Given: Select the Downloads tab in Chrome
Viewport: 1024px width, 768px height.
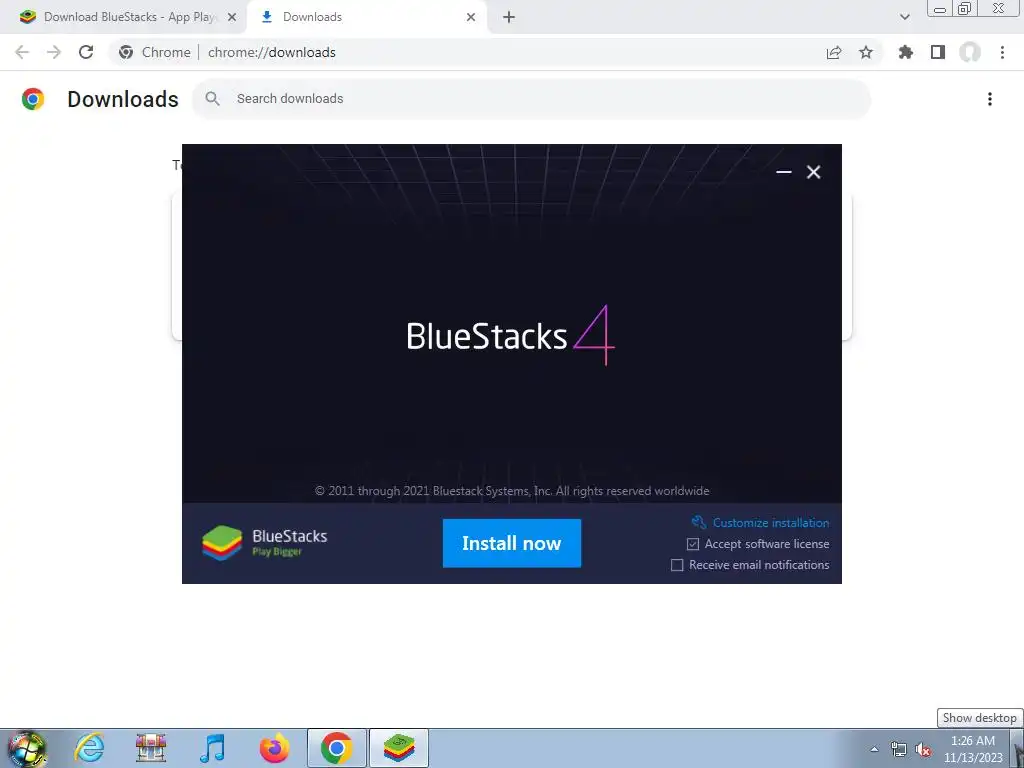Looking at the screenshot, I should point(366,17).
